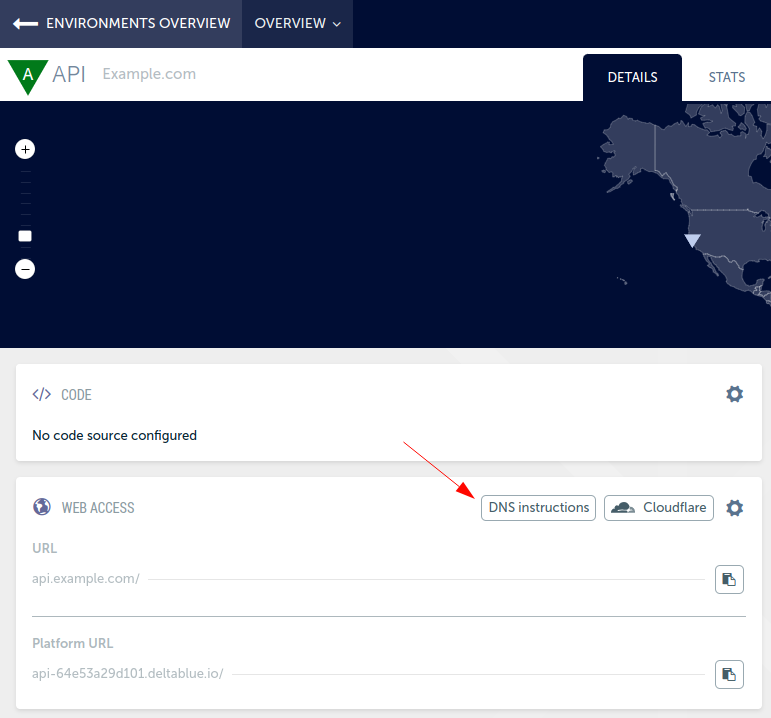Image resolution: width=771 pixels, height=718 pixels.
Task: Click the Cloudflare button
Action: (x=659, y=508)
